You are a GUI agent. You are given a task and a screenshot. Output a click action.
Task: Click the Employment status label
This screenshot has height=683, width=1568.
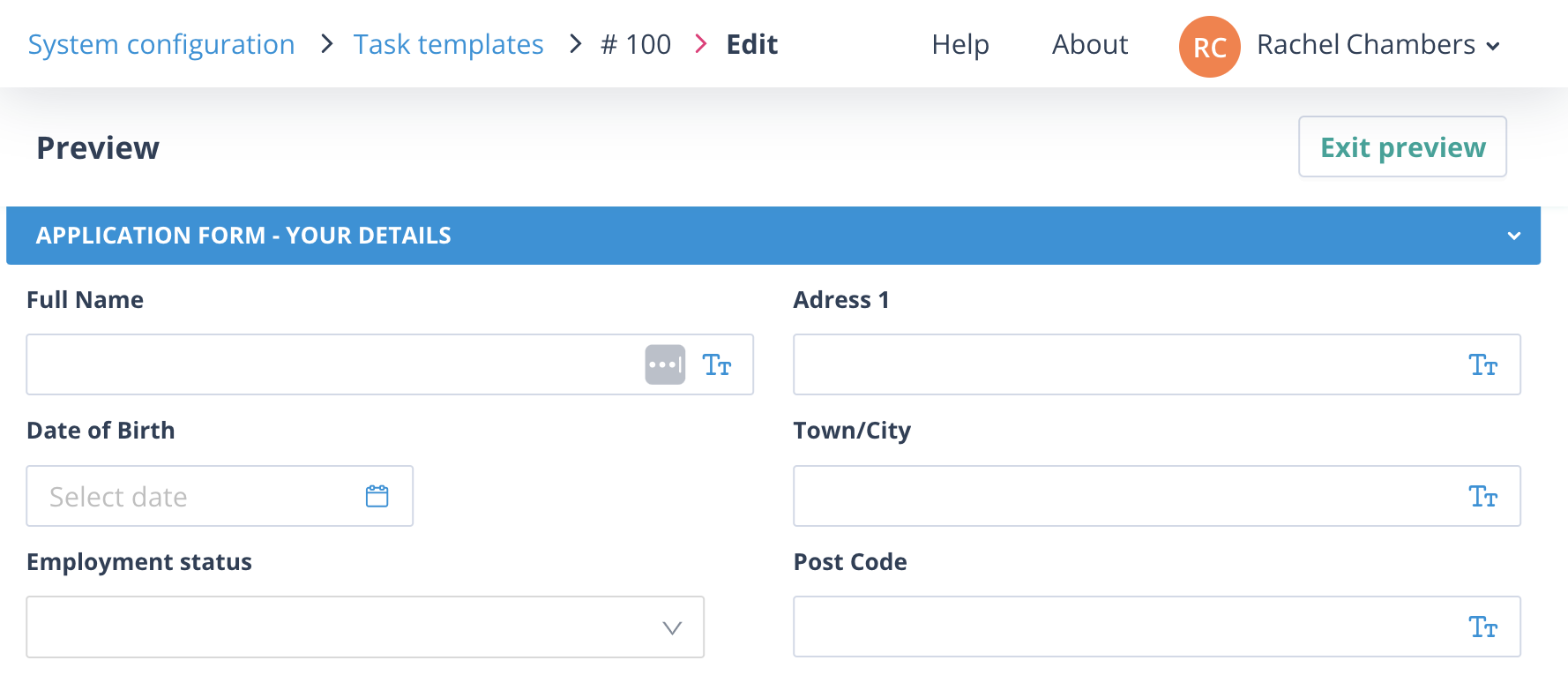tap(139, 562)
